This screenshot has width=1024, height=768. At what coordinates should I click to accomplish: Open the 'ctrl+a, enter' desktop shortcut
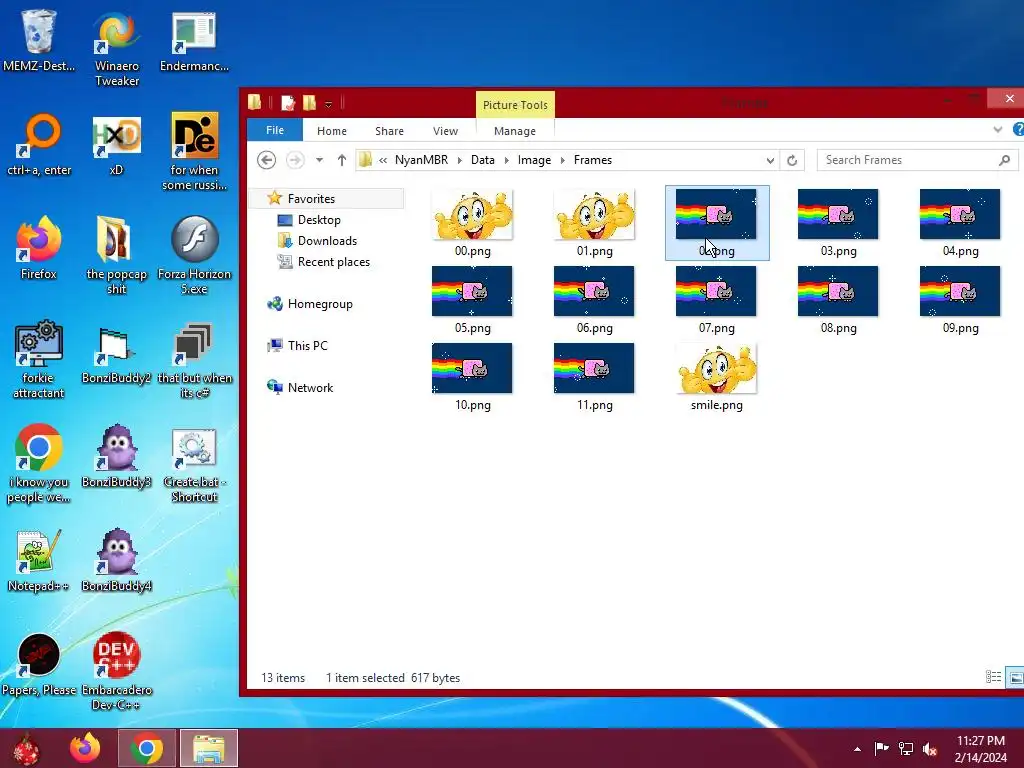39,145
